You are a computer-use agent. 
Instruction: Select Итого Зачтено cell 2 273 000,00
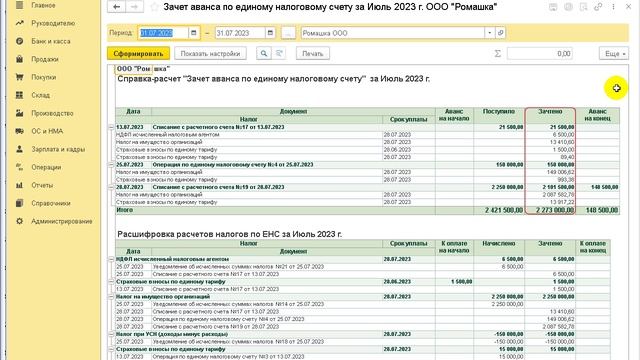click(550, 210)
